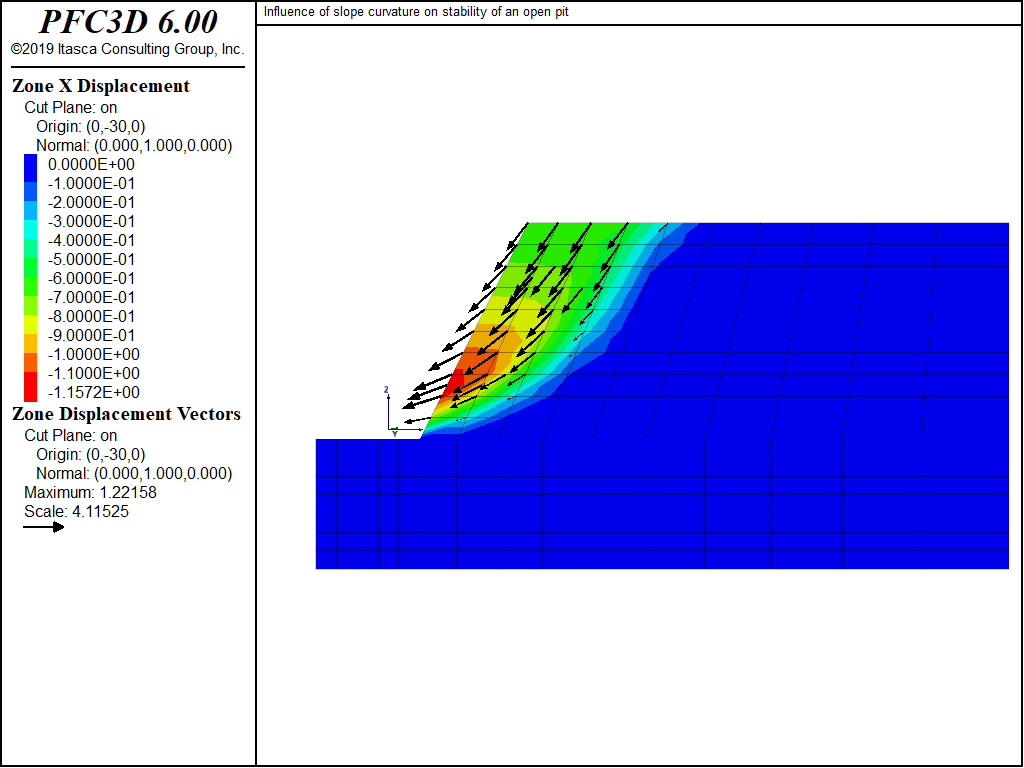Click the plot title about slope curvature
The width and height of the screenshot is (1024, 768).
[416, 12]
